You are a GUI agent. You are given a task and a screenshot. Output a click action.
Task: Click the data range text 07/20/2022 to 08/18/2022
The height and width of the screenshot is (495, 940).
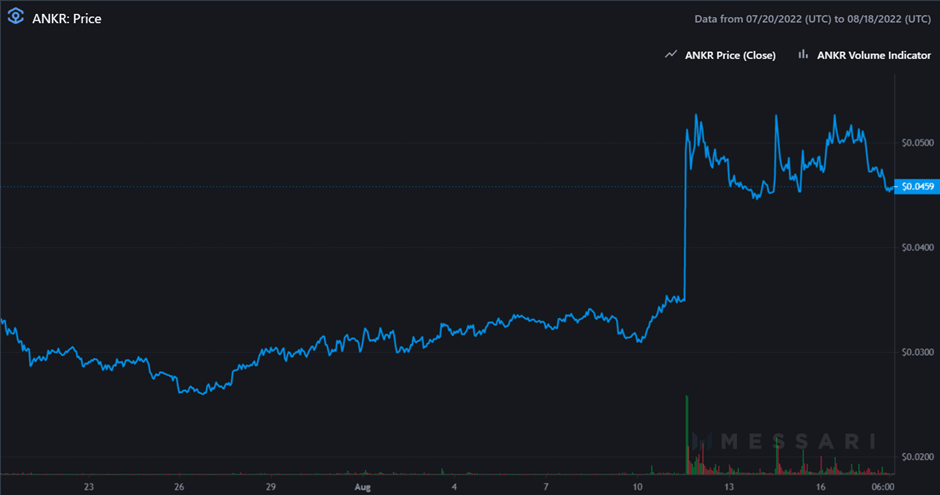coord(812,19)
